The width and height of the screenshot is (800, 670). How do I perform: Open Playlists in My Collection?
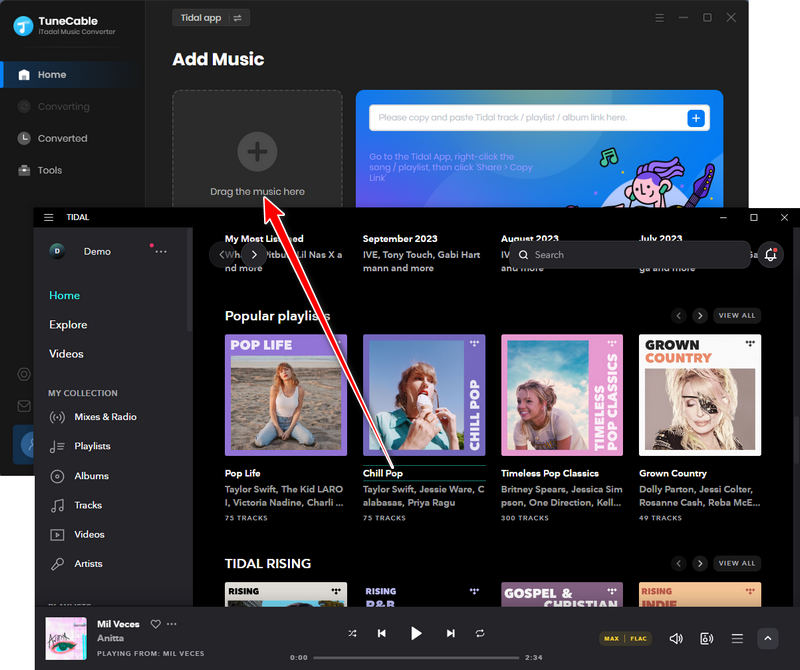[x=80, y=446]
